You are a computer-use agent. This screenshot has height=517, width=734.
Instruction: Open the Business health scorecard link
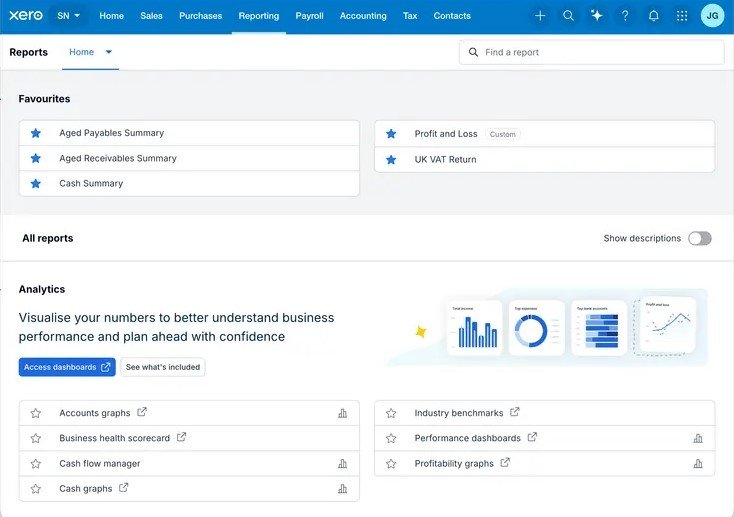pos(115,438)
